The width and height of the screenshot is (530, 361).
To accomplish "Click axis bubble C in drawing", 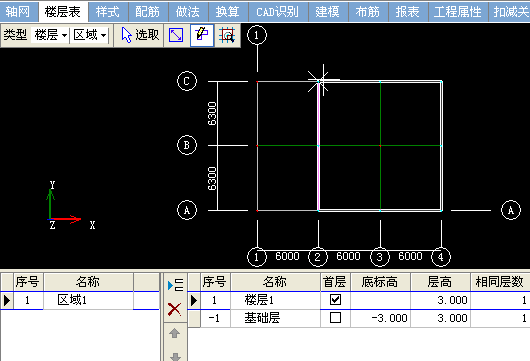I will coord(187,81).
